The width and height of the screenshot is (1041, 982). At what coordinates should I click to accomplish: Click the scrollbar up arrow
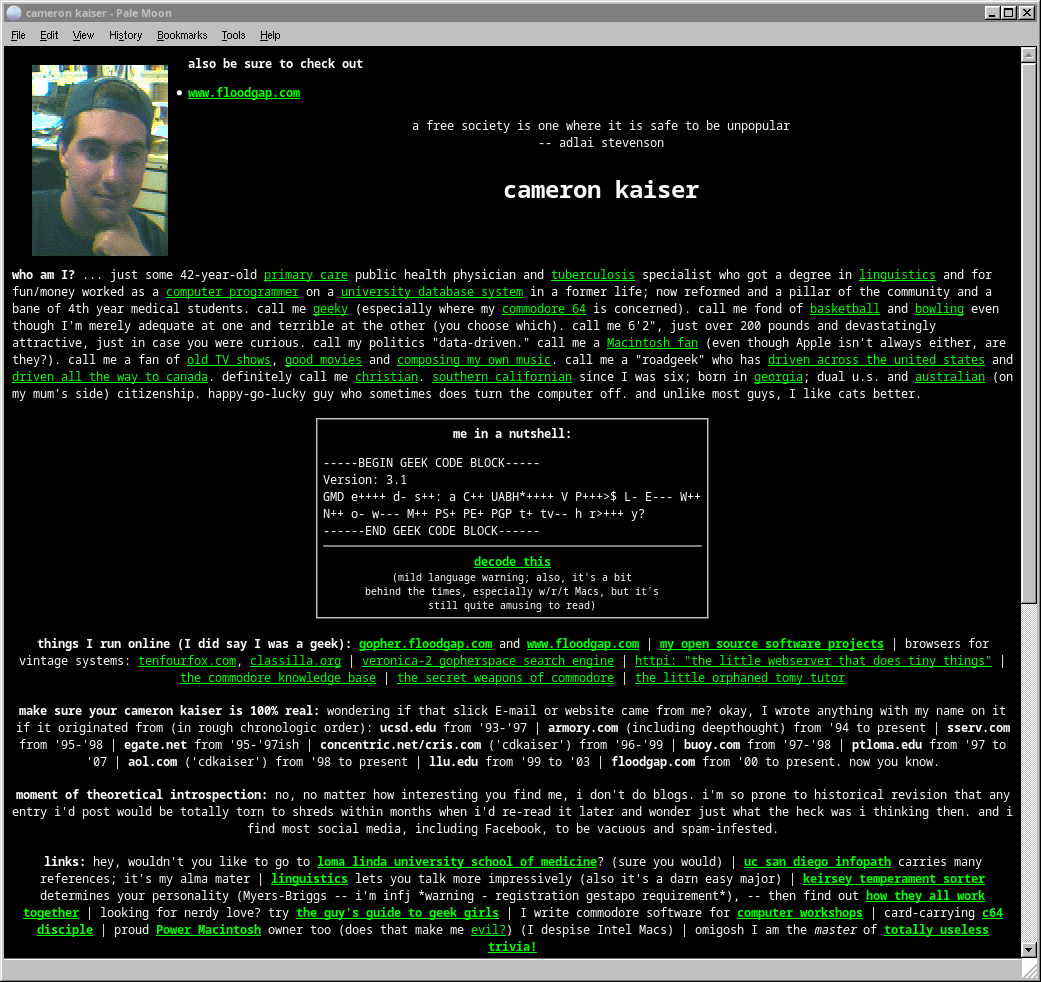point(1028,54)
